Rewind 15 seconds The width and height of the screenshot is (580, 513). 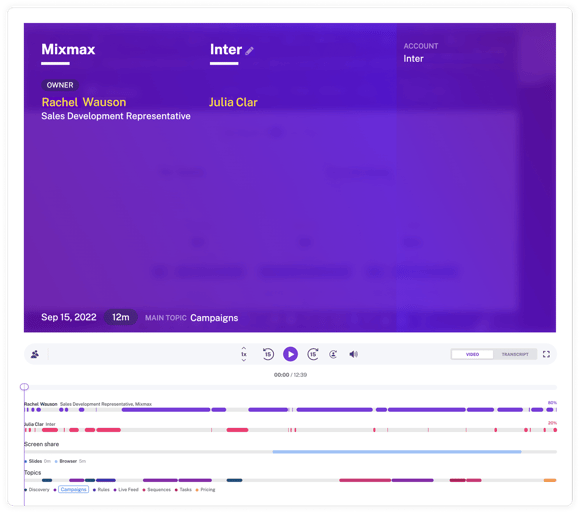(268, 354)
